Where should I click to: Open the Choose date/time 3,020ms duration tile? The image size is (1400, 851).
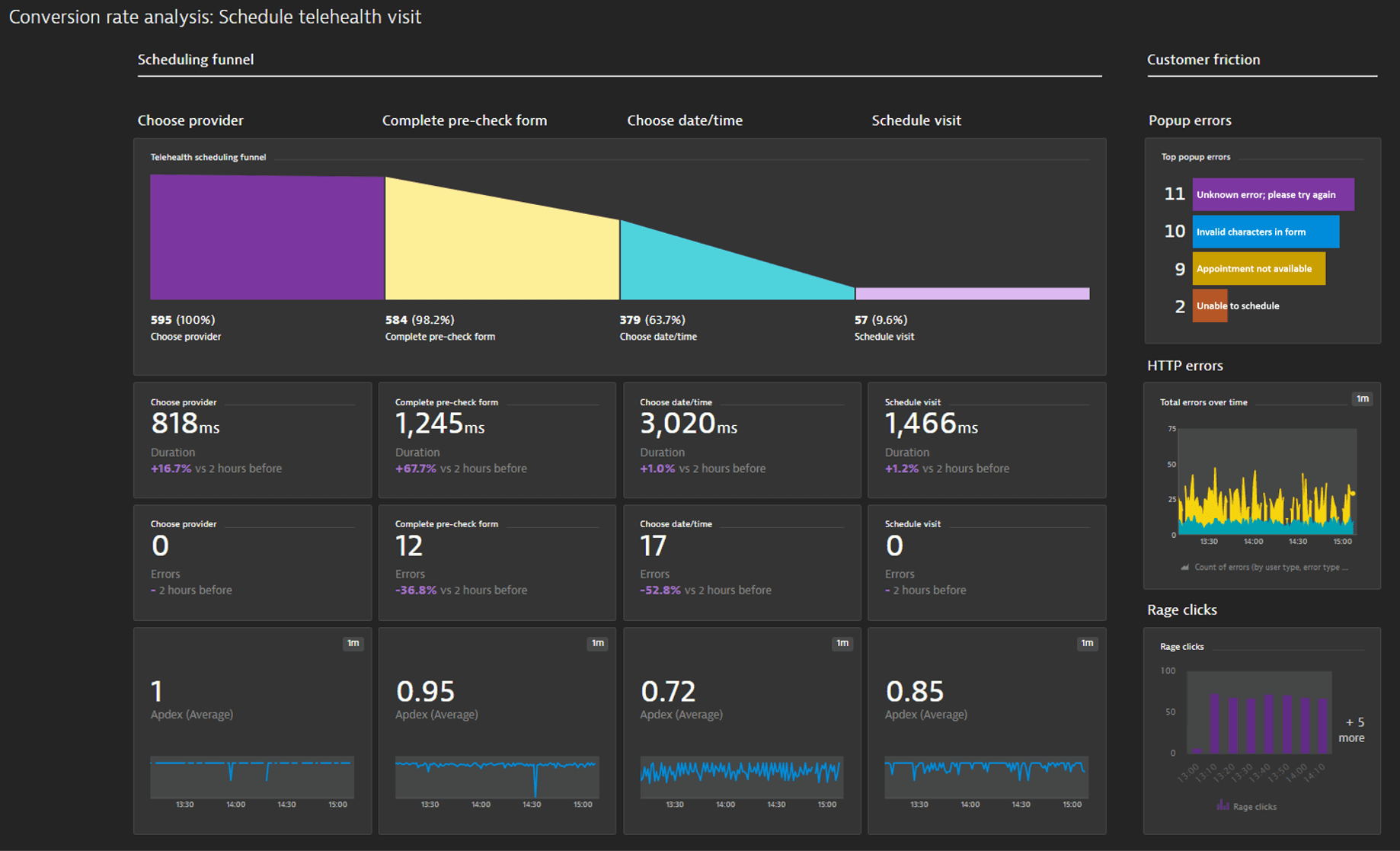(741, 440)
